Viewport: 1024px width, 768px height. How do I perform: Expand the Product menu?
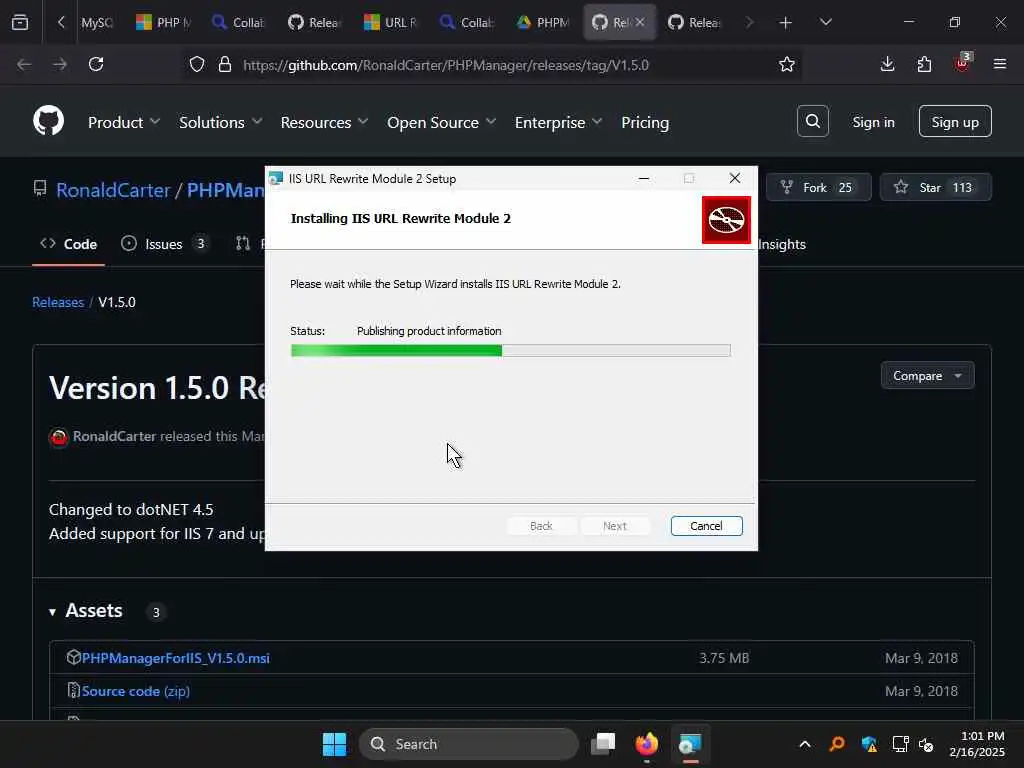[123, 122]
